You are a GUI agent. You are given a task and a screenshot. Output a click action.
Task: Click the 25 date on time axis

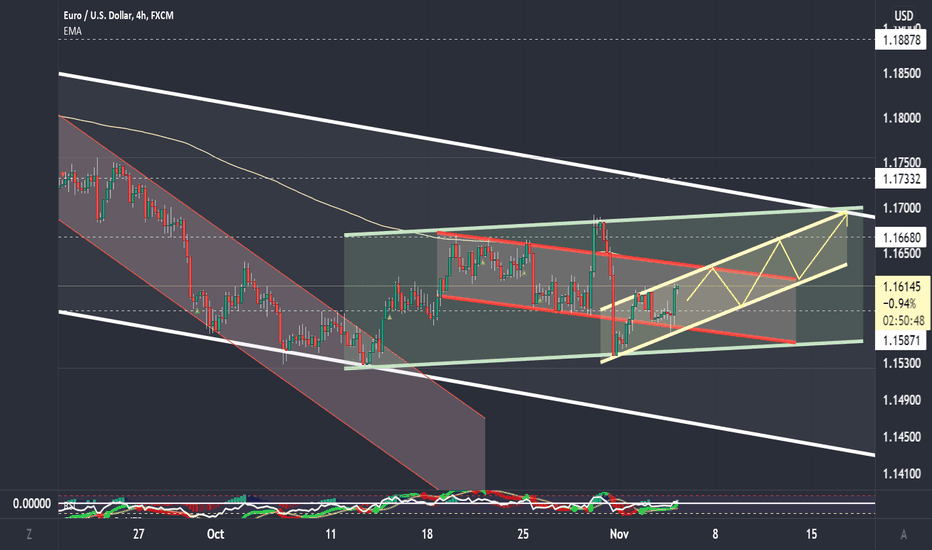(523, 534)
